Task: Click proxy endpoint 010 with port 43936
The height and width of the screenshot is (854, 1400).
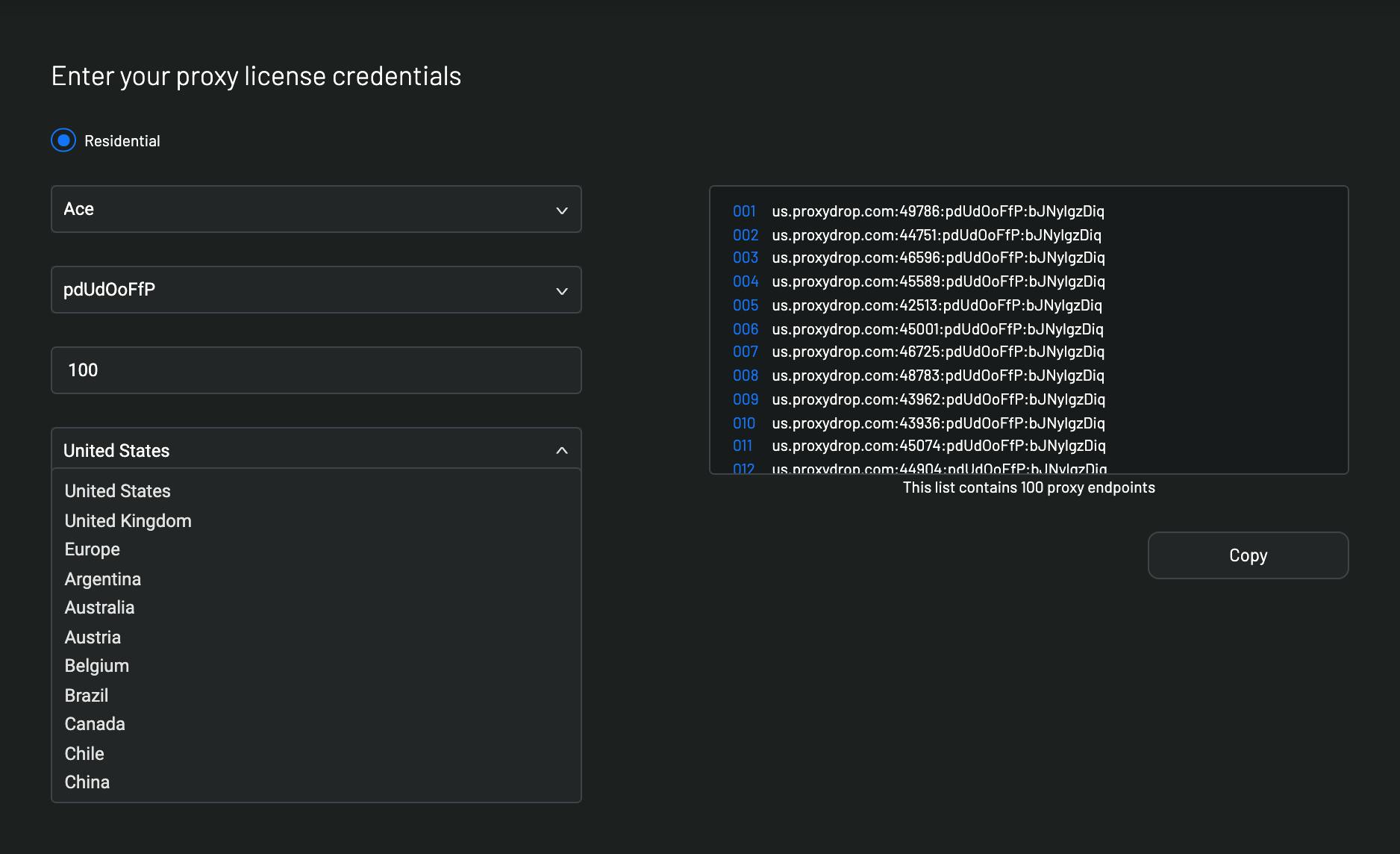Action: click(x=938, y=423)
